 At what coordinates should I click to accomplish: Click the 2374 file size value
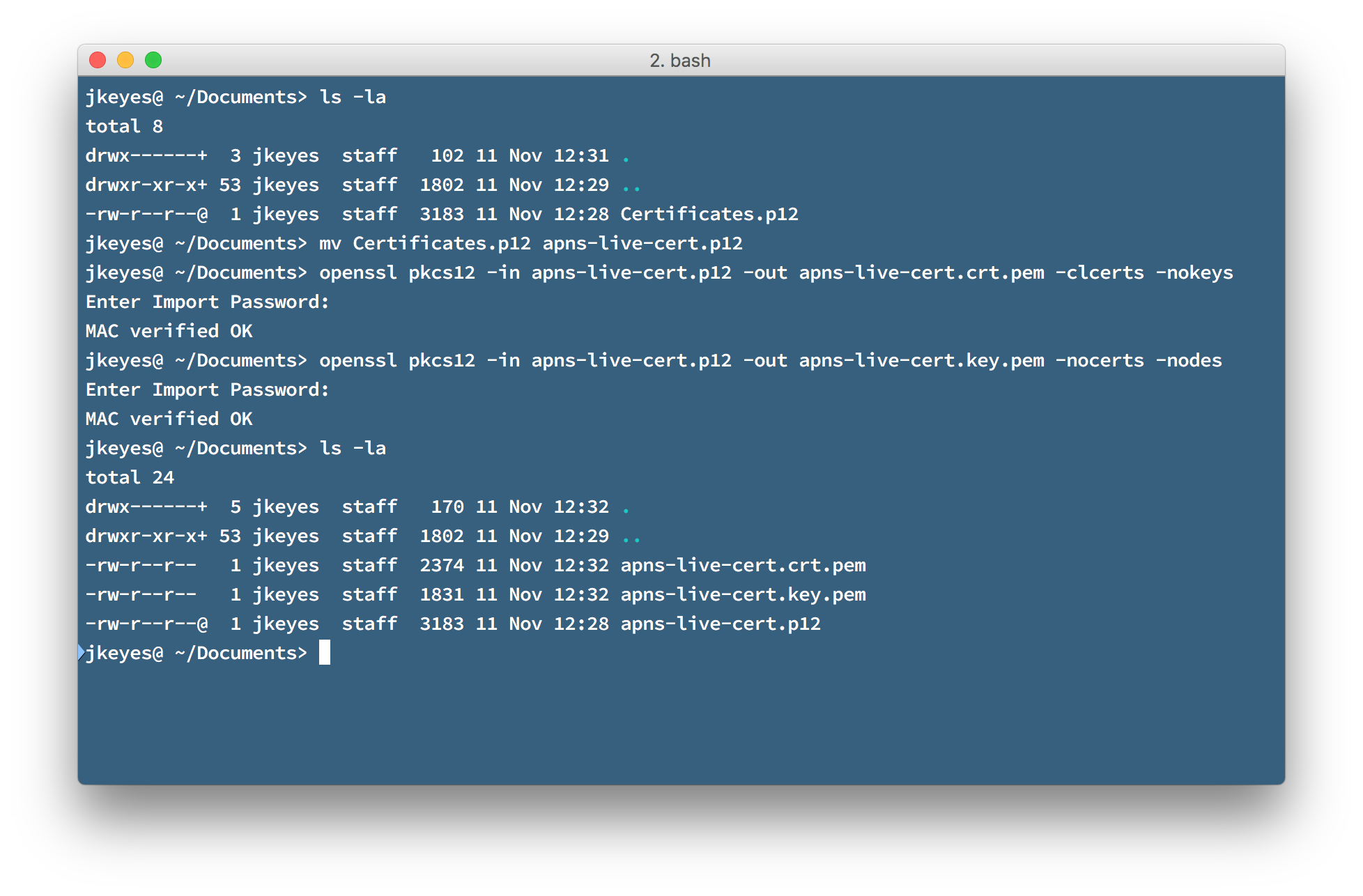pos(442,565)
